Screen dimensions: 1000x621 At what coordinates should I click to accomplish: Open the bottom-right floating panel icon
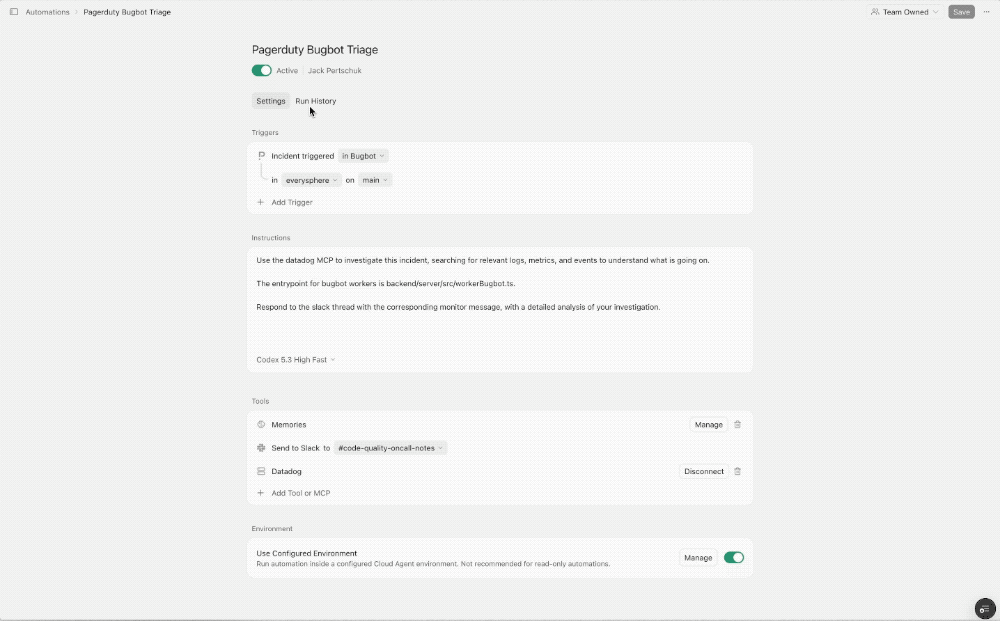(985, 608)
